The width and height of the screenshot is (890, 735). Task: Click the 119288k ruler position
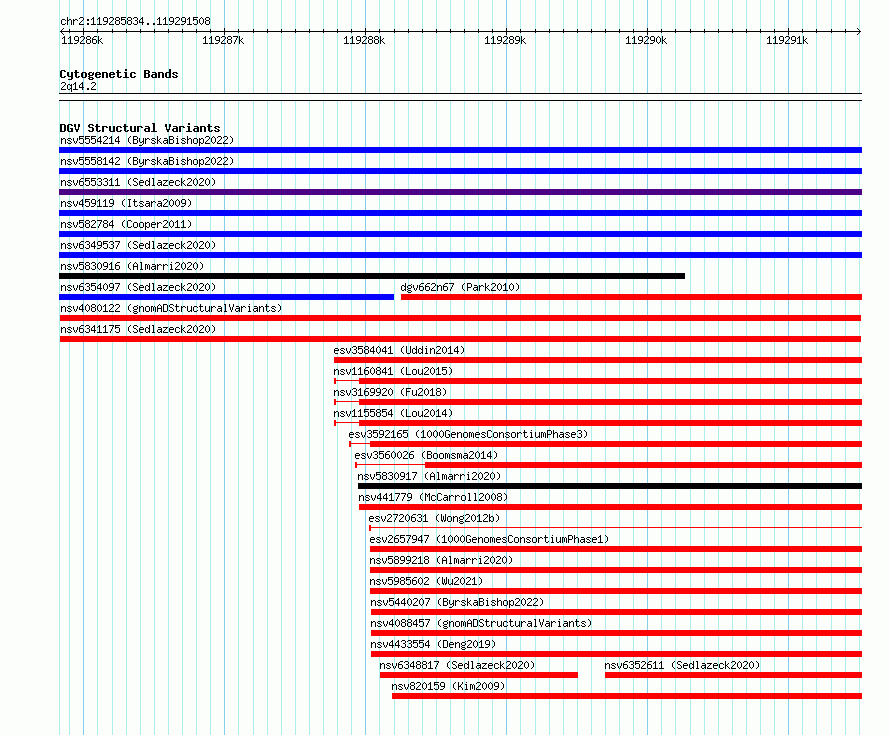364,40
